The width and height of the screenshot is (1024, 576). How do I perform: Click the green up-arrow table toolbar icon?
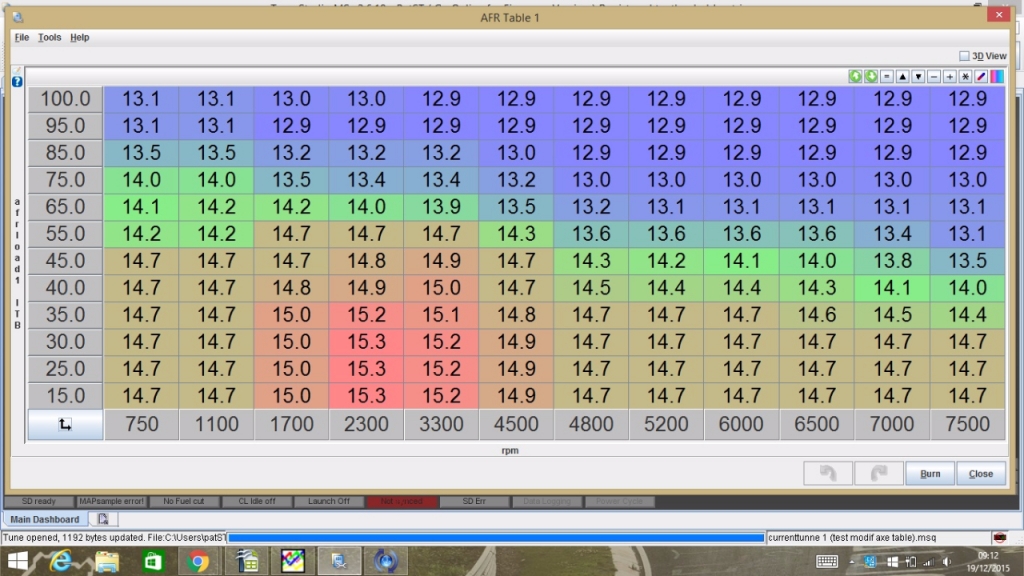(x=855, y=76)
